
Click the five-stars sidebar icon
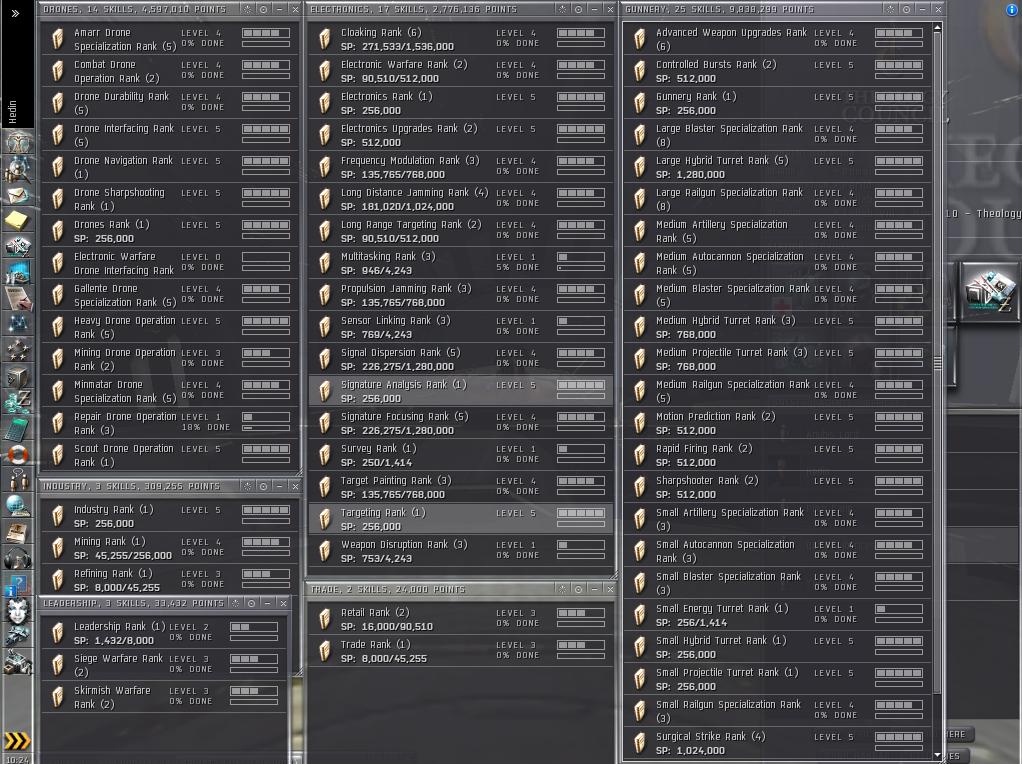point(18,349)
